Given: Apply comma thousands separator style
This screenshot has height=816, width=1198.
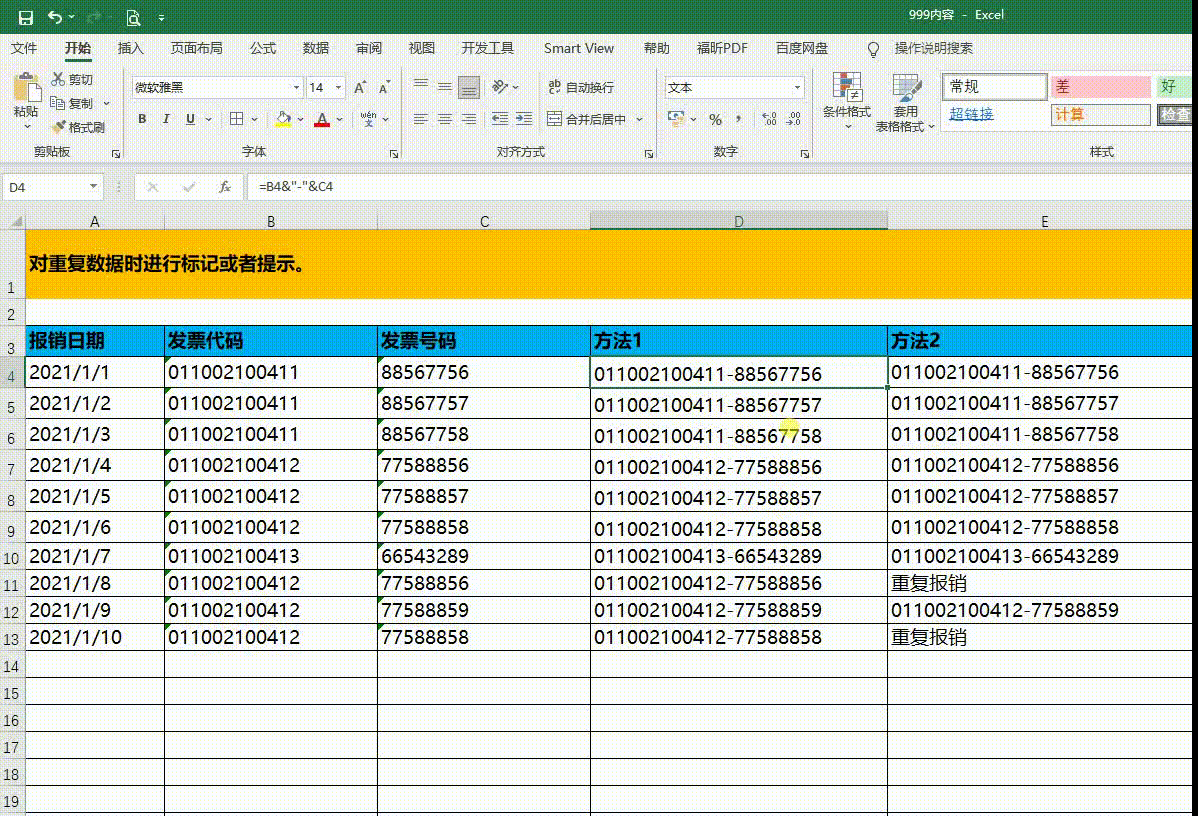Looking at the screenshot, I should point(739,119).
